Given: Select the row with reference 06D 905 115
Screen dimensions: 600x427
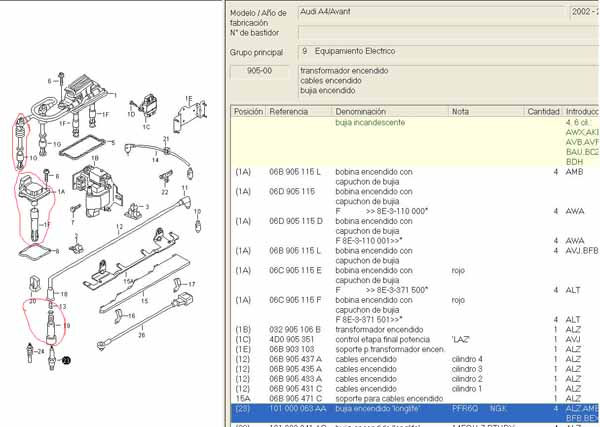Looking at the screenshot, I should (x=415, y=201).
